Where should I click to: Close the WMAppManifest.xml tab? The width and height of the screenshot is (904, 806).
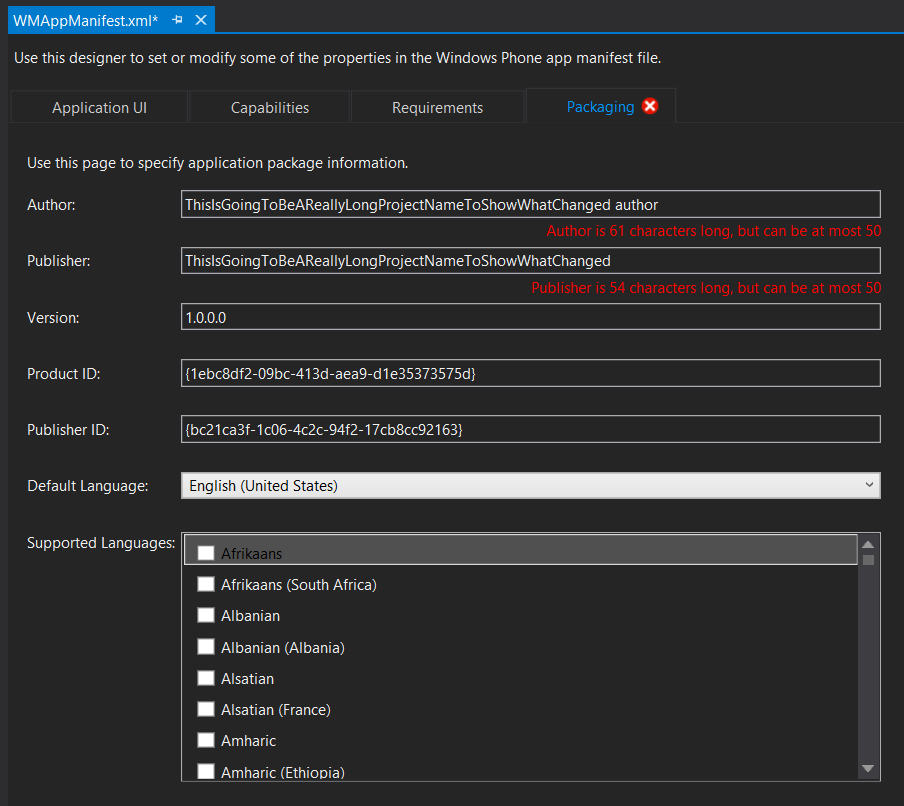[201, 20]
